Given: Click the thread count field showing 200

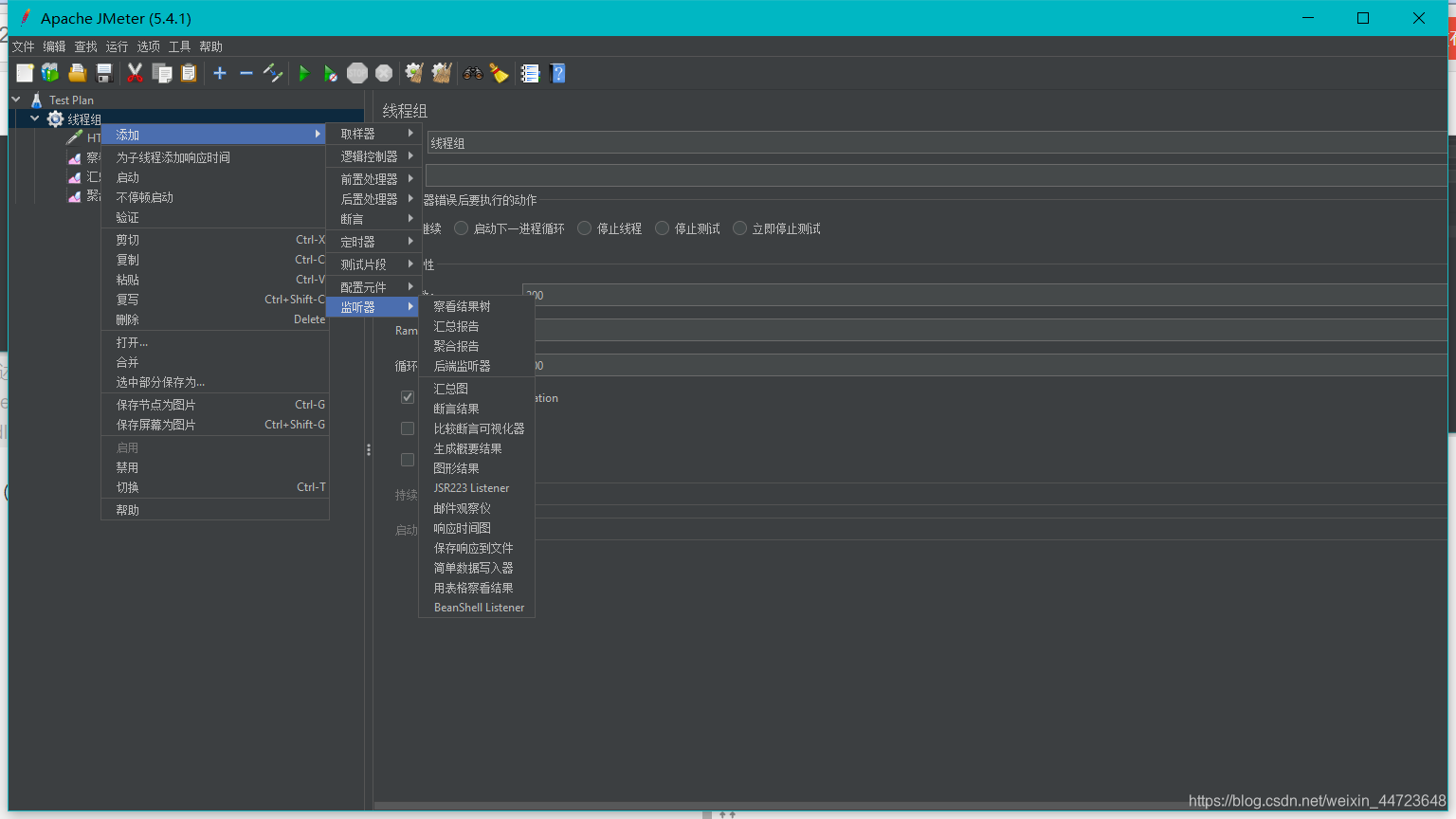Looking at the screenshot, I should click(985, 295).
